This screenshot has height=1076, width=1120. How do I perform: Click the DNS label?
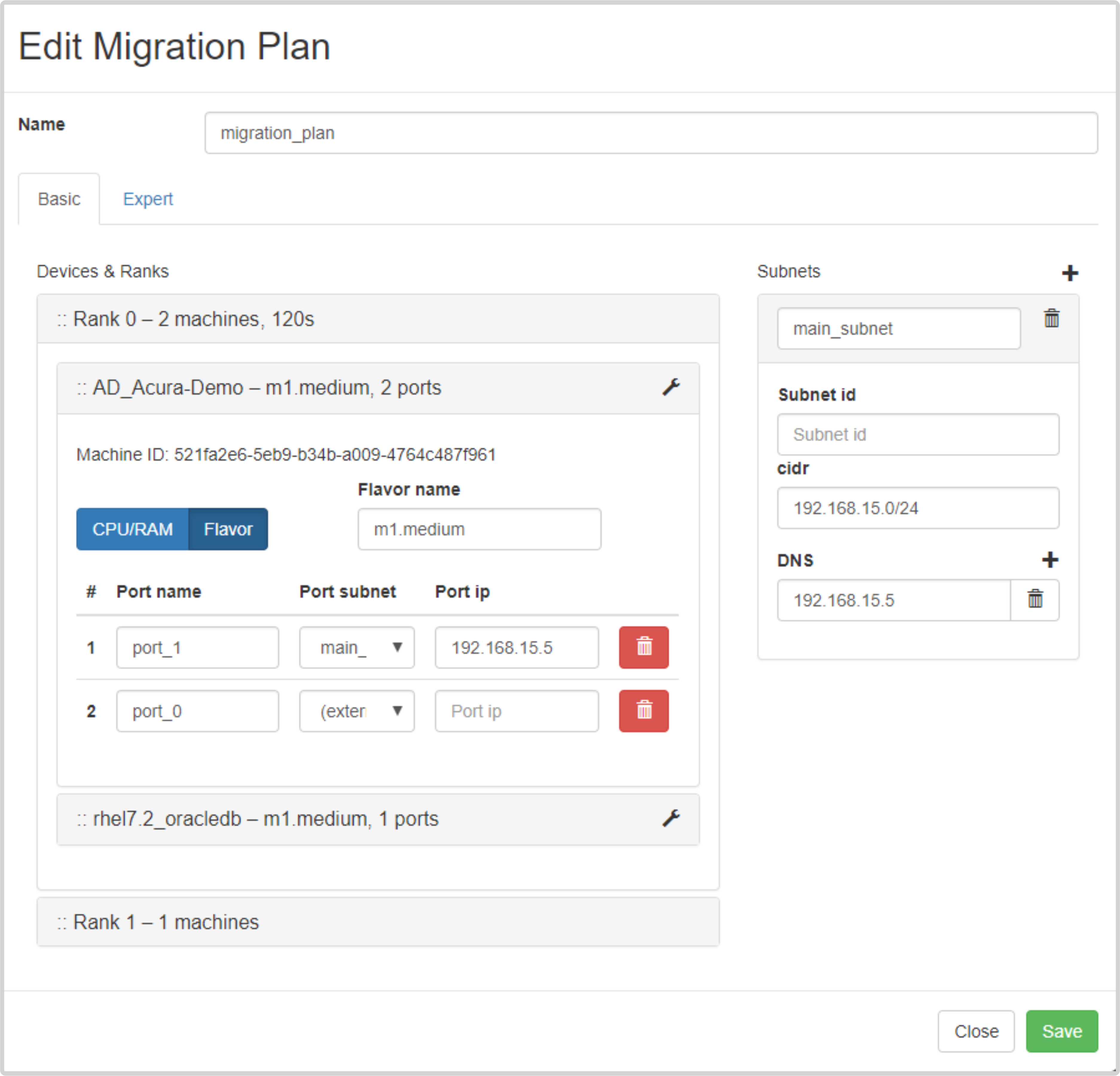[x=795, y=560]
